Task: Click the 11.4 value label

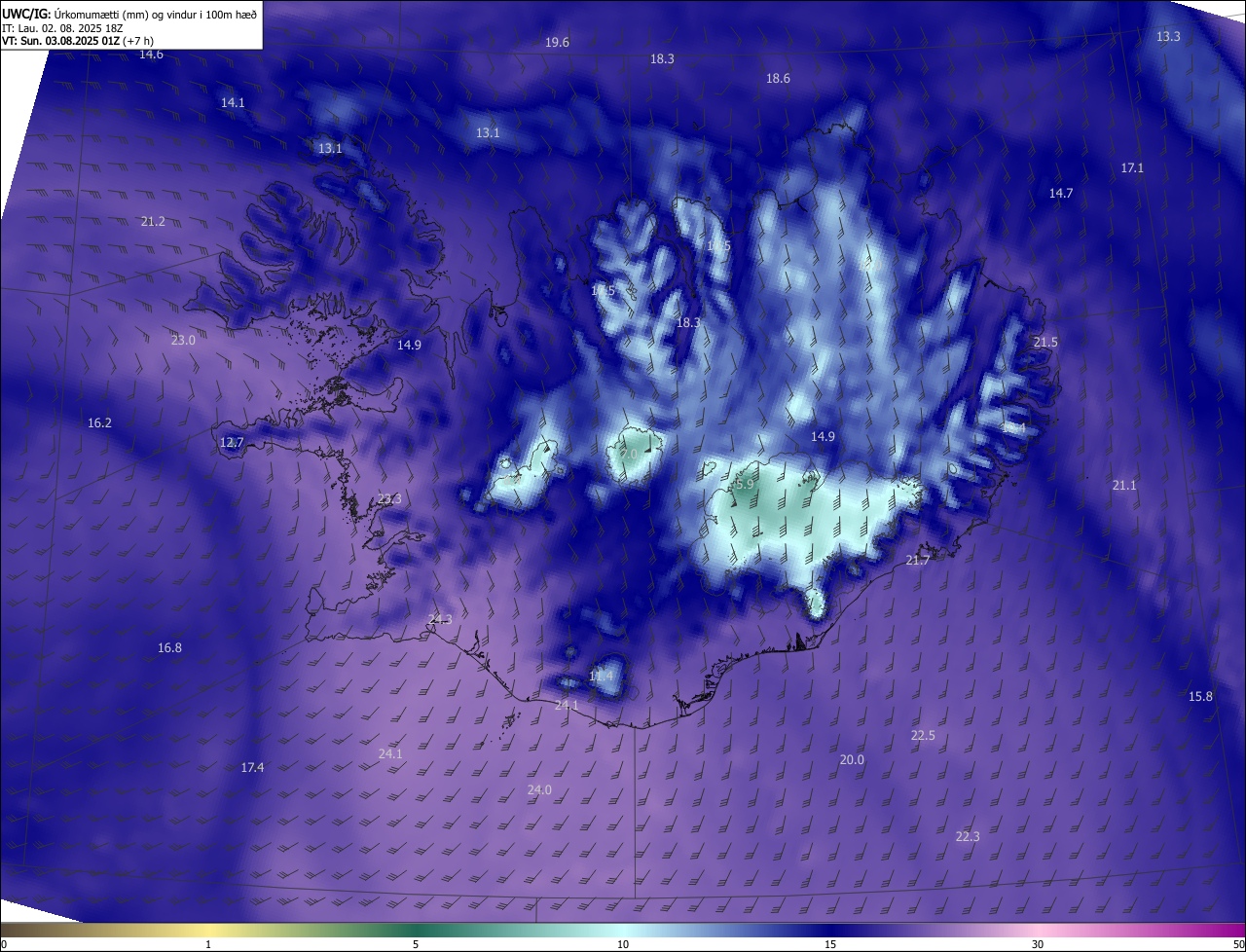Action: [x=602, y=677]
